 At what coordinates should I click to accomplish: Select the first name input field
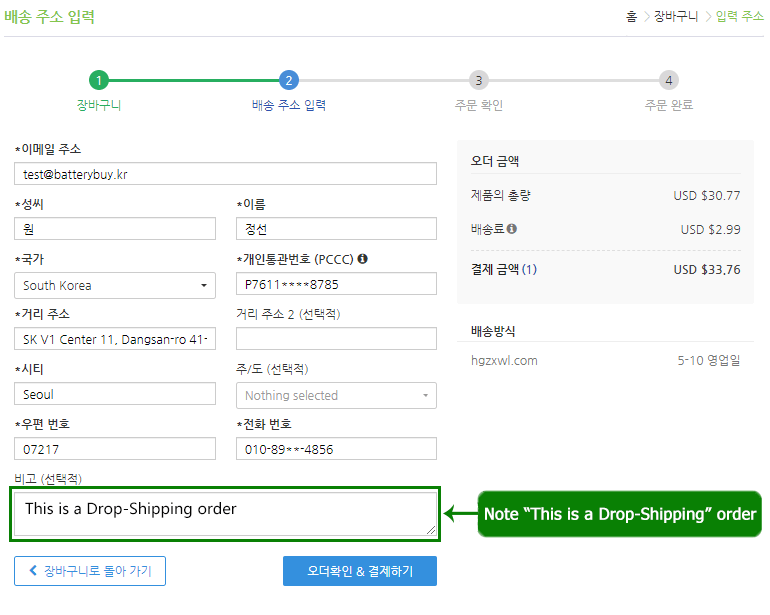tap(336, 229)
